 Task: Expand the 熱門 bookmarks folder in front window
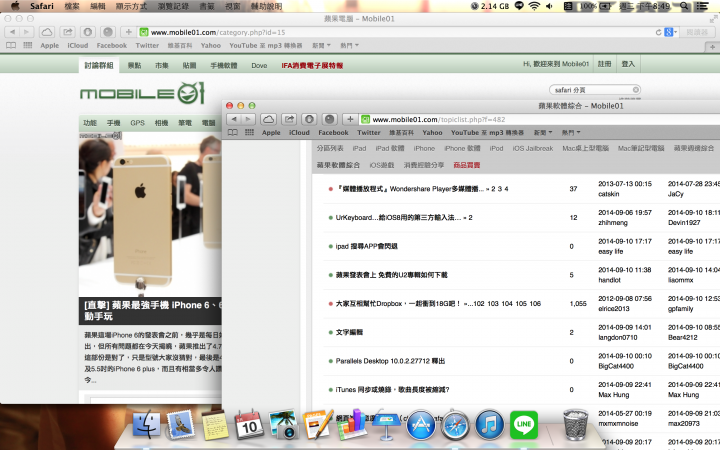[x=571, y=132]
